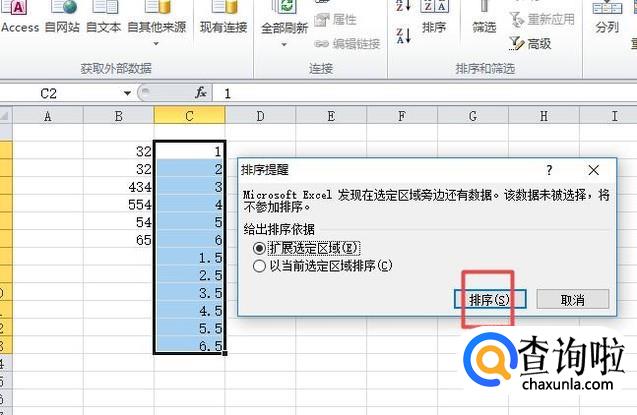Select 以当前选定区域排序 radio option
Viewport: 637px width, 415px height.
tap(260, 266)
